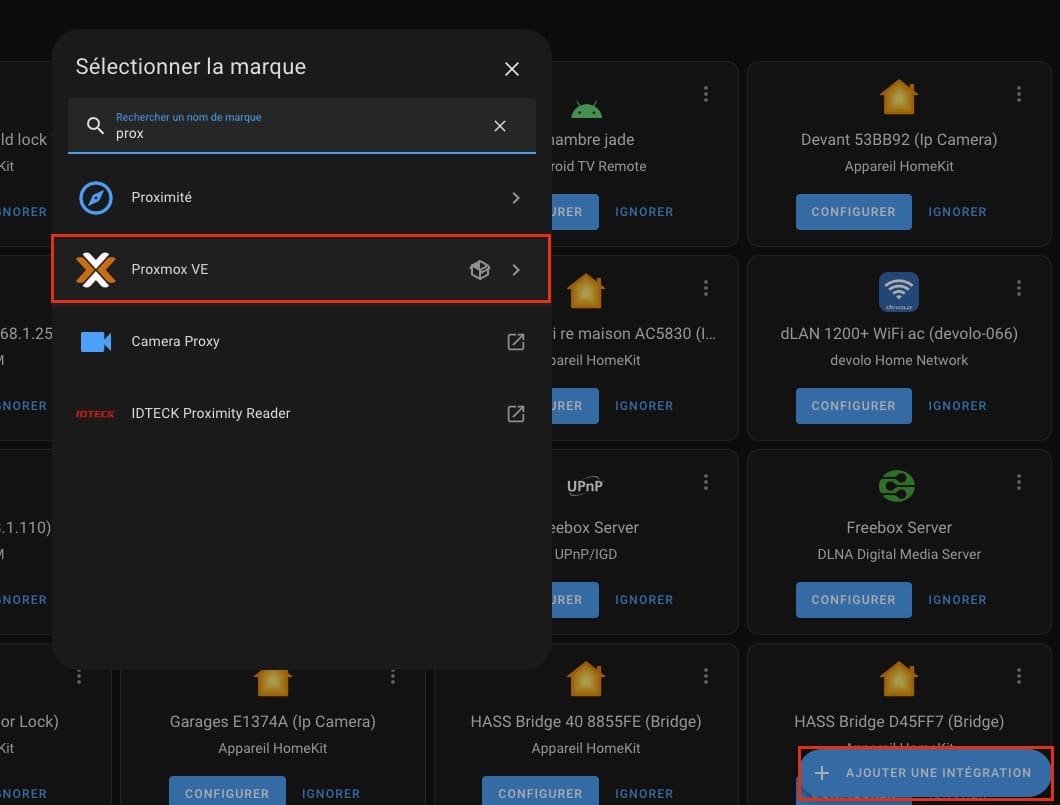Open the DLNA Freebox Server card's three-dot menu
This screenshot has height=805, width=1060.
point(1019,482)
